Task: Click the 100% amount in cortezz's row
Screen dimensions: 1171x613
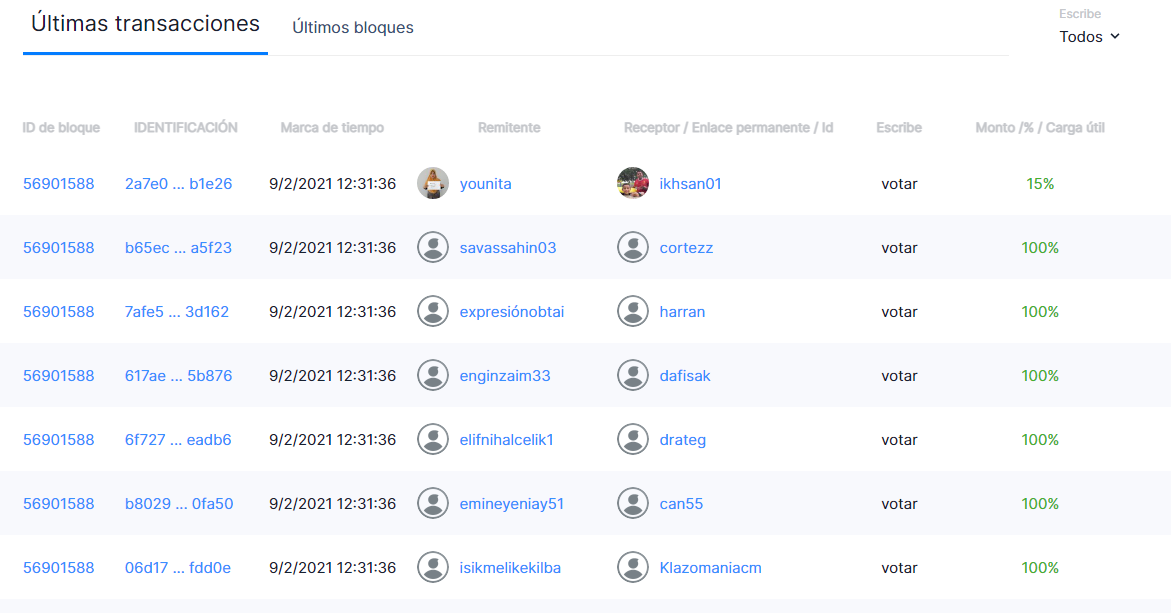Action: 1040,248
